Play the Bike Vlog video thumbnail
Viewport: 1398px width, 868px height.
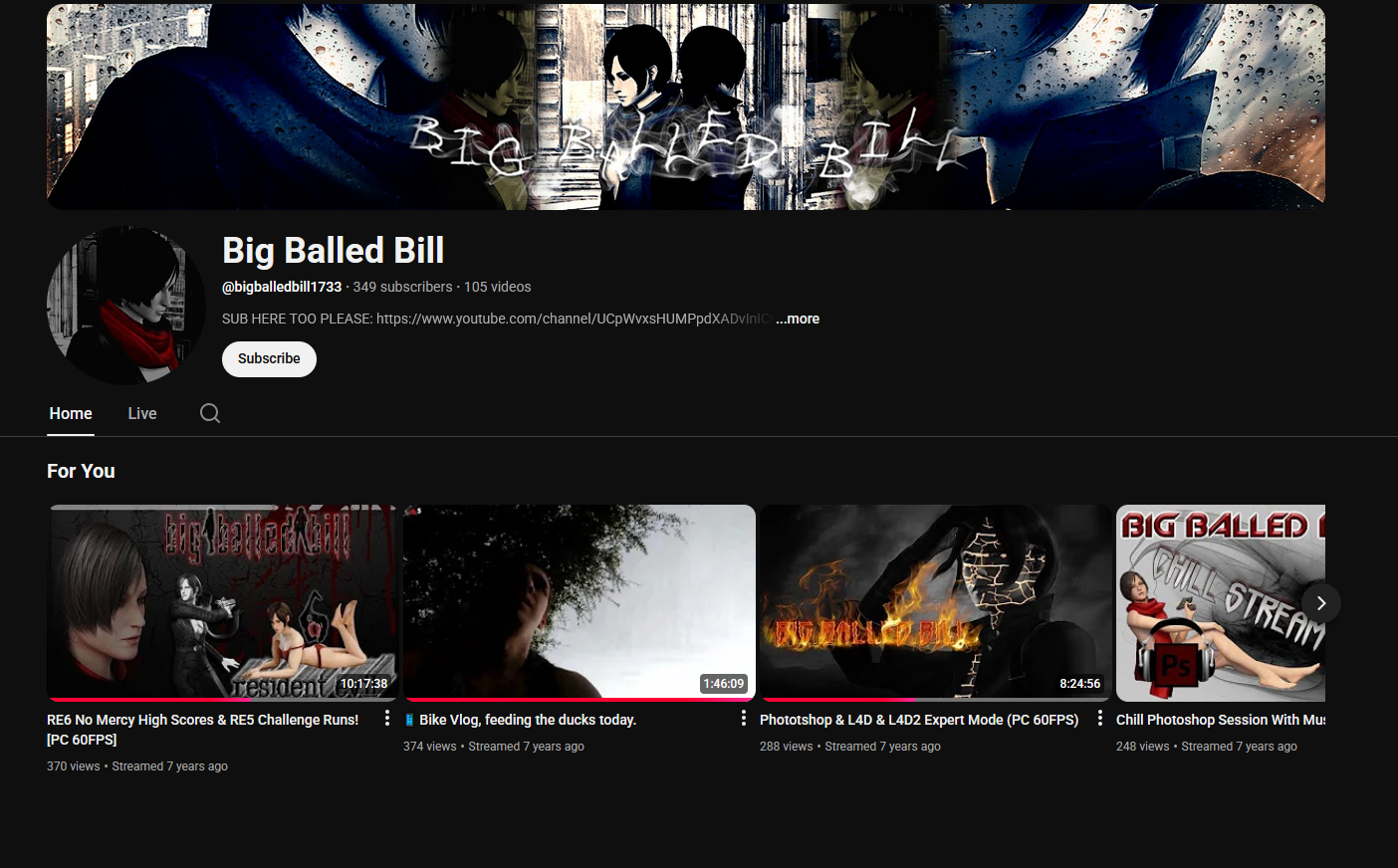579,602
